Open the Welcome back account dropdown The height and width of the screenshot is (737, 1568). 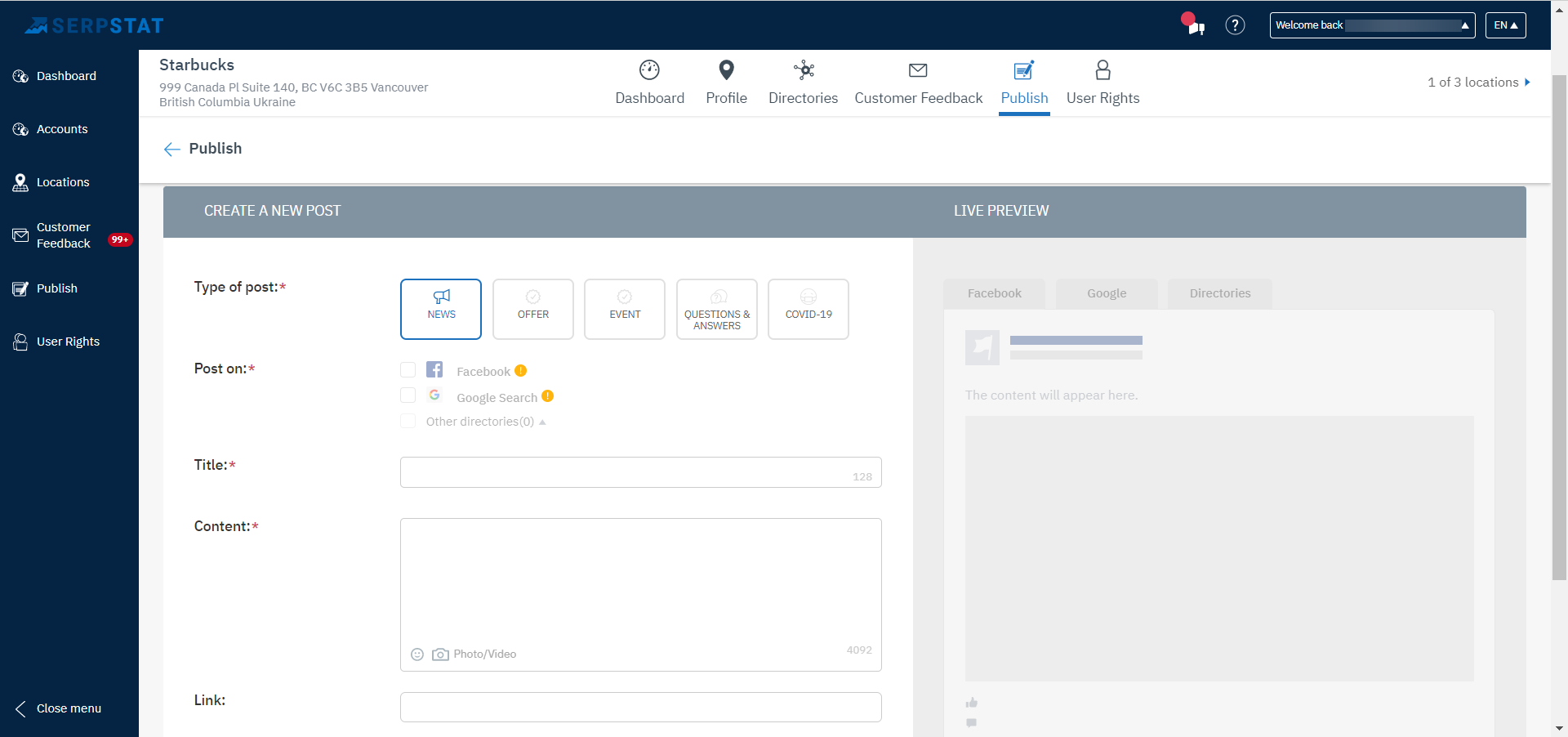pos(1372,25)
